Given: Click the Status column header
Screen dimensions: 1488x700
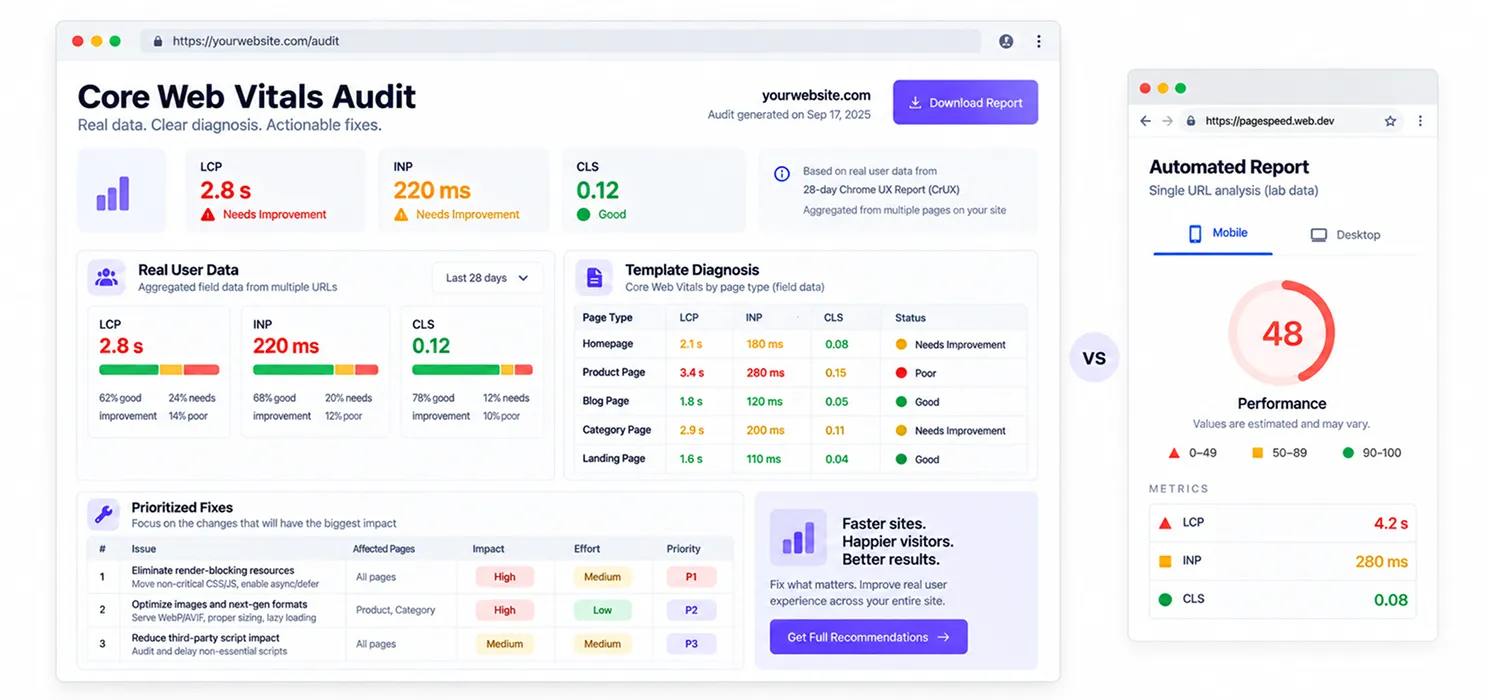Looking at the screenshot, I should [911, 318].
